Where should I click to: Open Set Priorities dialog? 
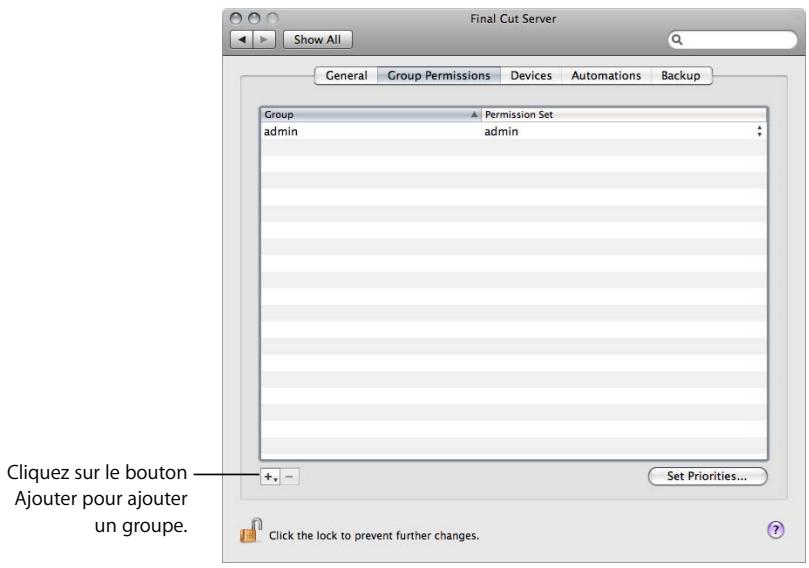click(707, 476)
